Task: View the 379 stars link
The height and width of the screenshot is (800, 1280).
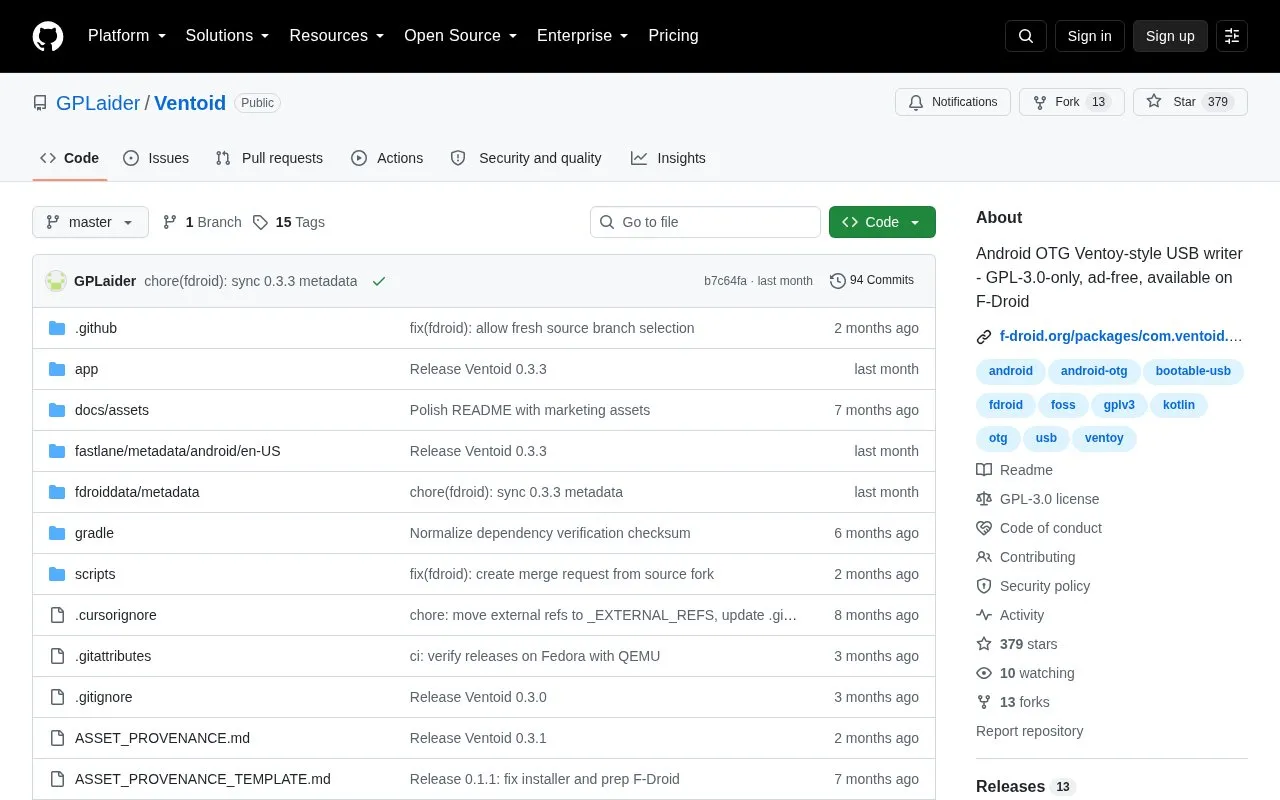Action: point(1016,644)
